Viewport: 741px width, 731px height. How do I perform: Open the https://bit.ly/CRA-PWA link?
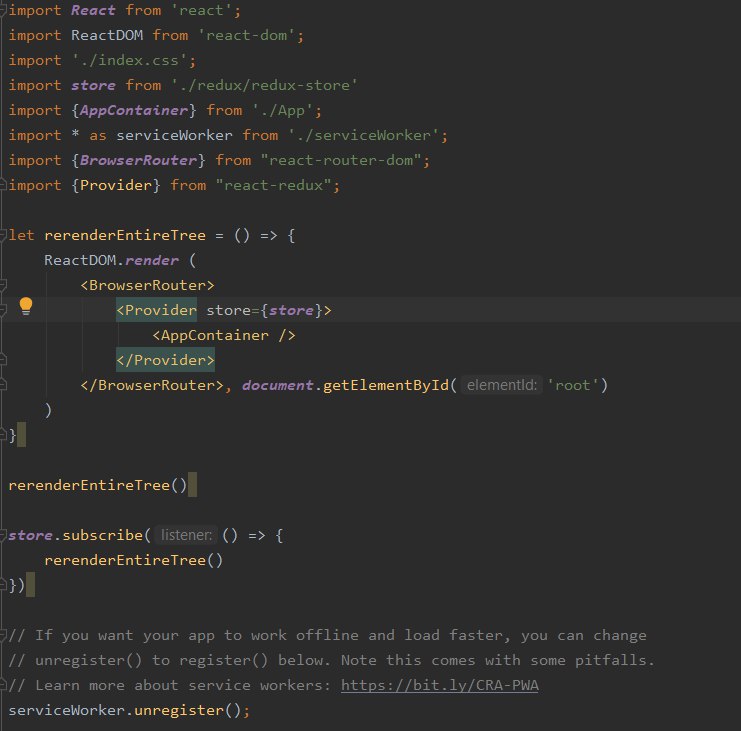439,685
